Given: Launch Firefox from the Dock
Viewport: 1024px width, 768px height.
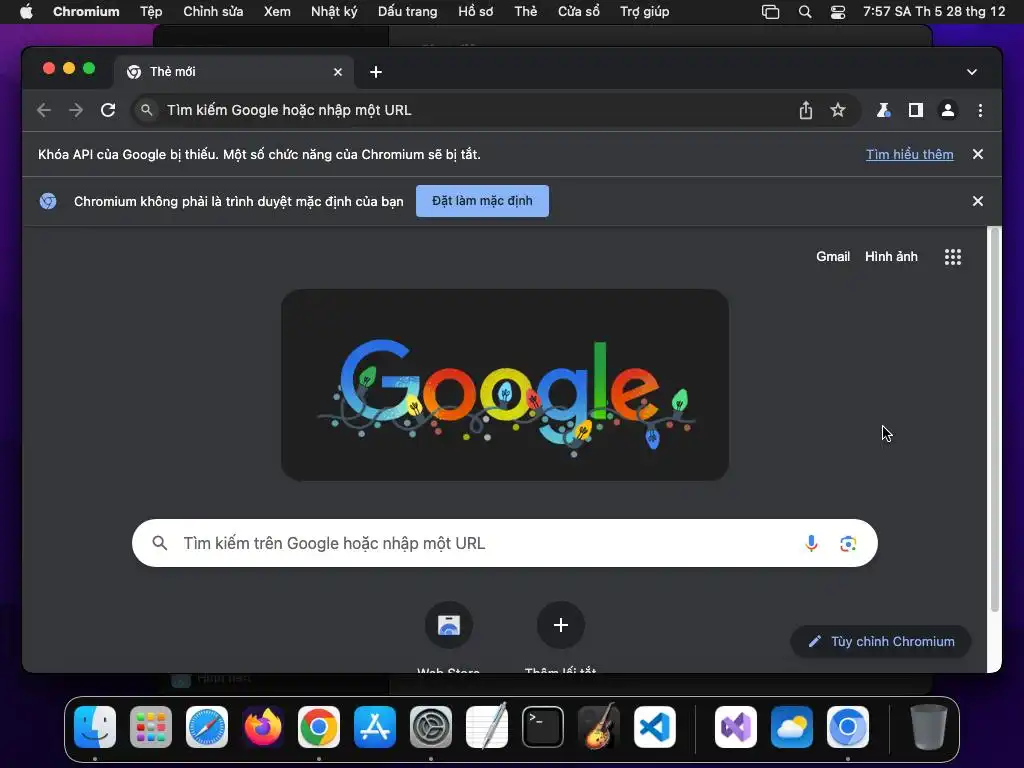Looking at the screenshot, I should (x=263, y=727).
